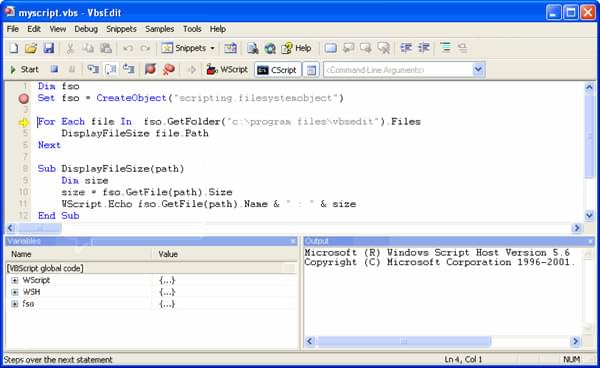
Task: Click the Step Over debug icon
Action: pos(111,69)
